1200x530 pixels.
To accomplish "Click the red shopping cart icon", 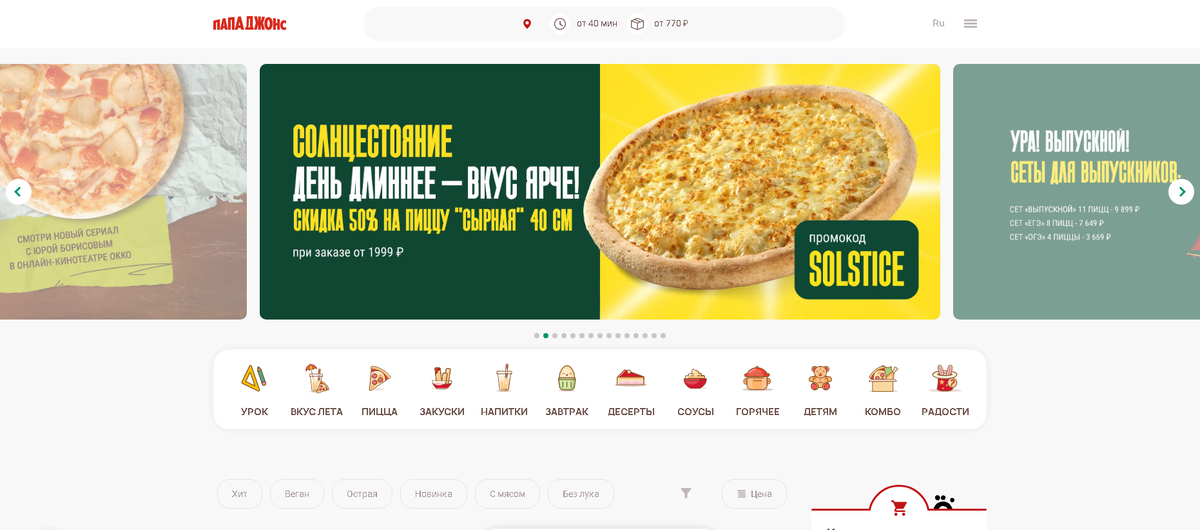I will pyautogui.click(x=899, y=508).
